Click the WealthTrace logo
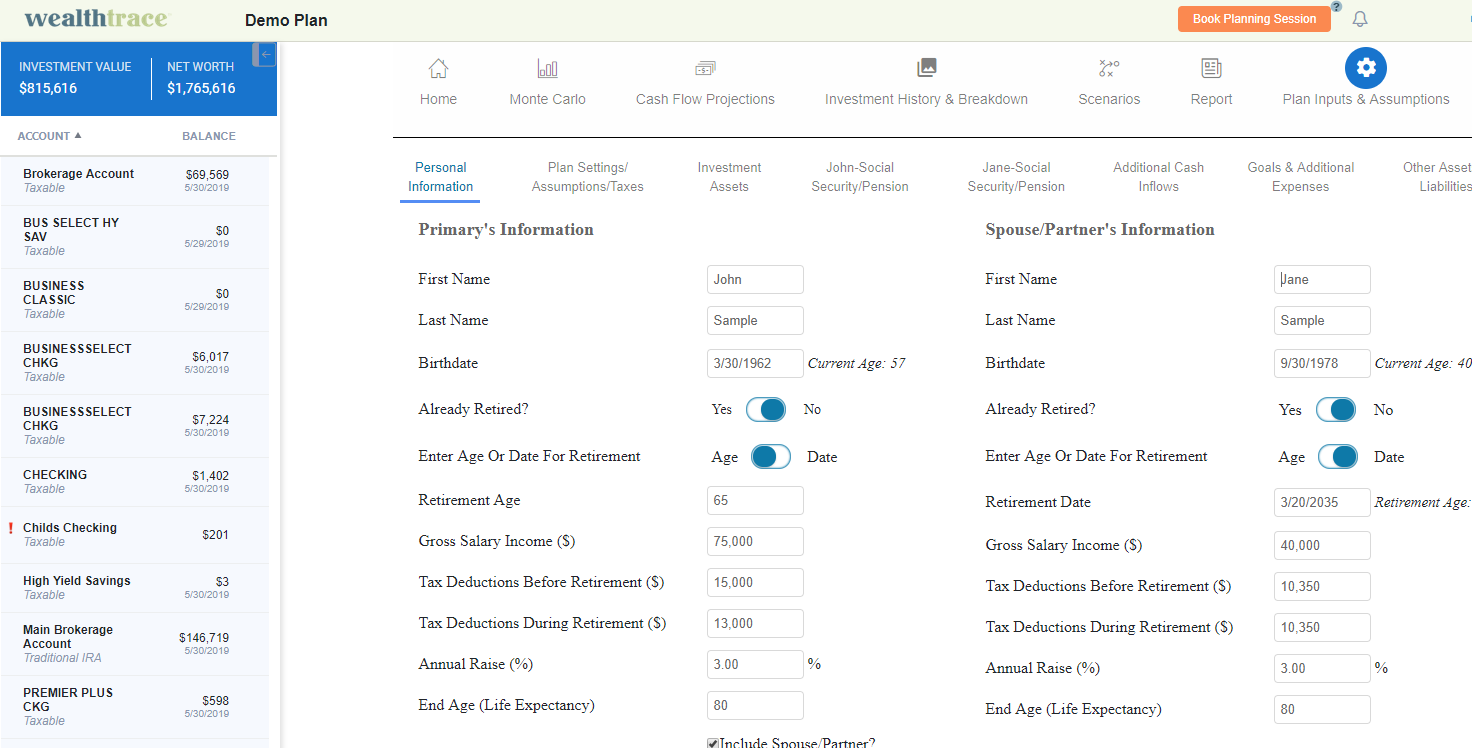The image size is (1472, 748). coord(96,19)
